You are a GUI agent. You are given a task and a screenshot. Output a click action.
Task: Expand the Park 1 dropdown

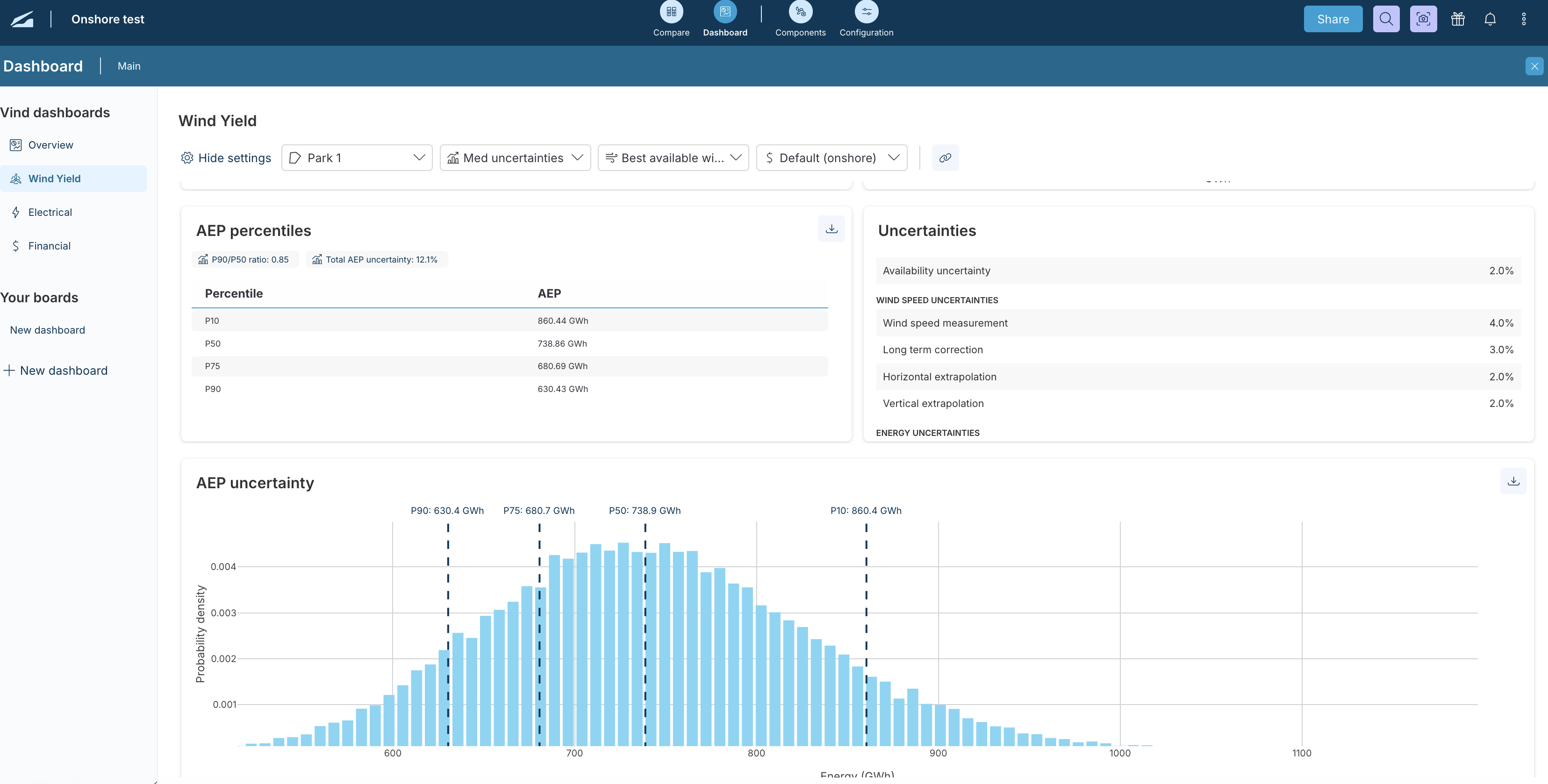357,158
